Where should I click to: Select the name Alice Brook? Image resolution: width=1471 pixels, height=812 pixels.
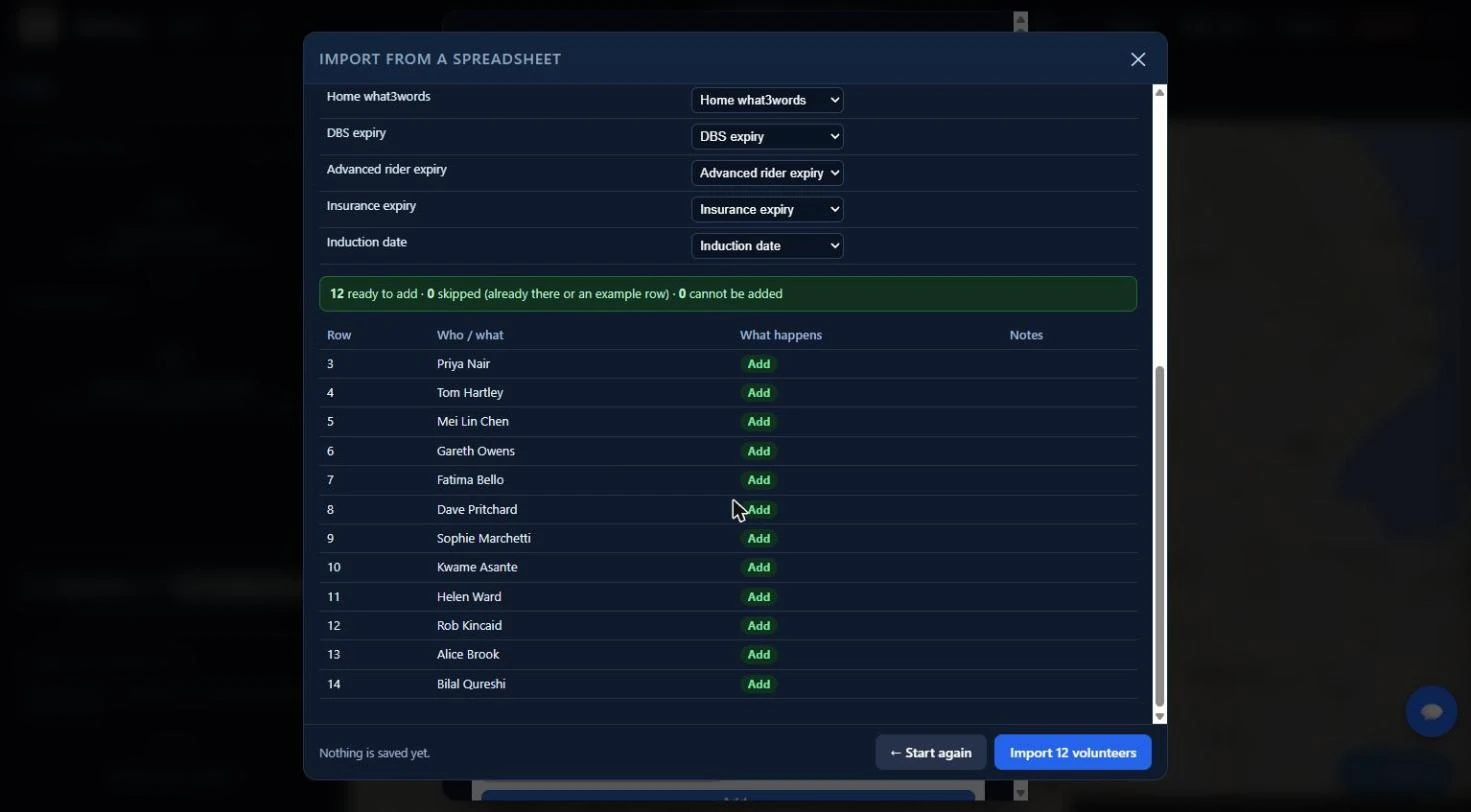coord(468,655)
